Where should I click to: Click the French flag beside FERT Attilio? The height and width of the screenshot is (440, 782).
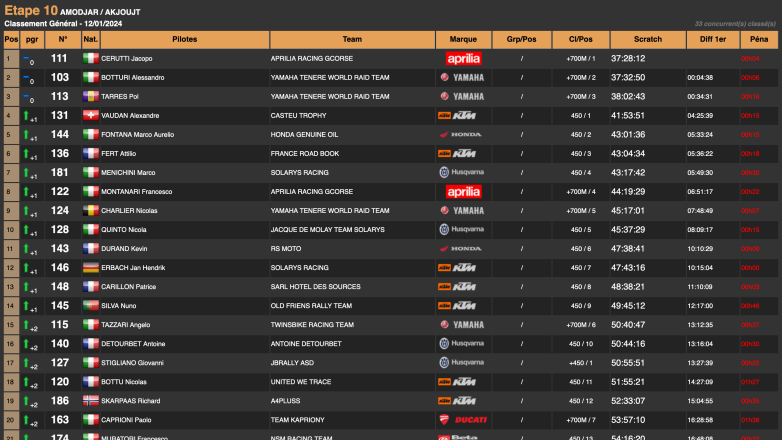point(91,153)
